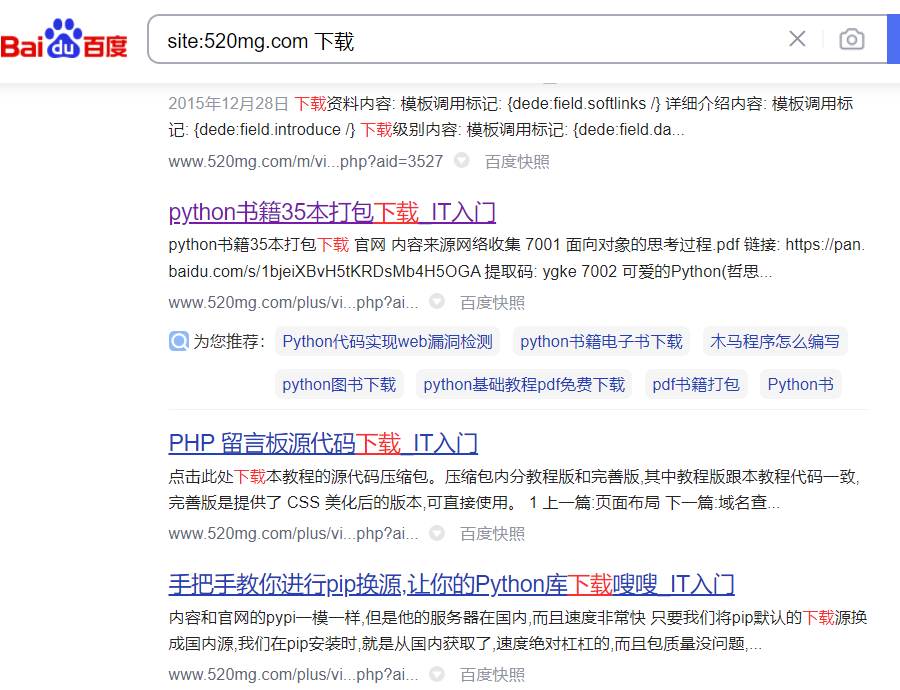900x690 pixels.
Task: Open the Baidu logo homepage link
Action: (x=64, y=39)
